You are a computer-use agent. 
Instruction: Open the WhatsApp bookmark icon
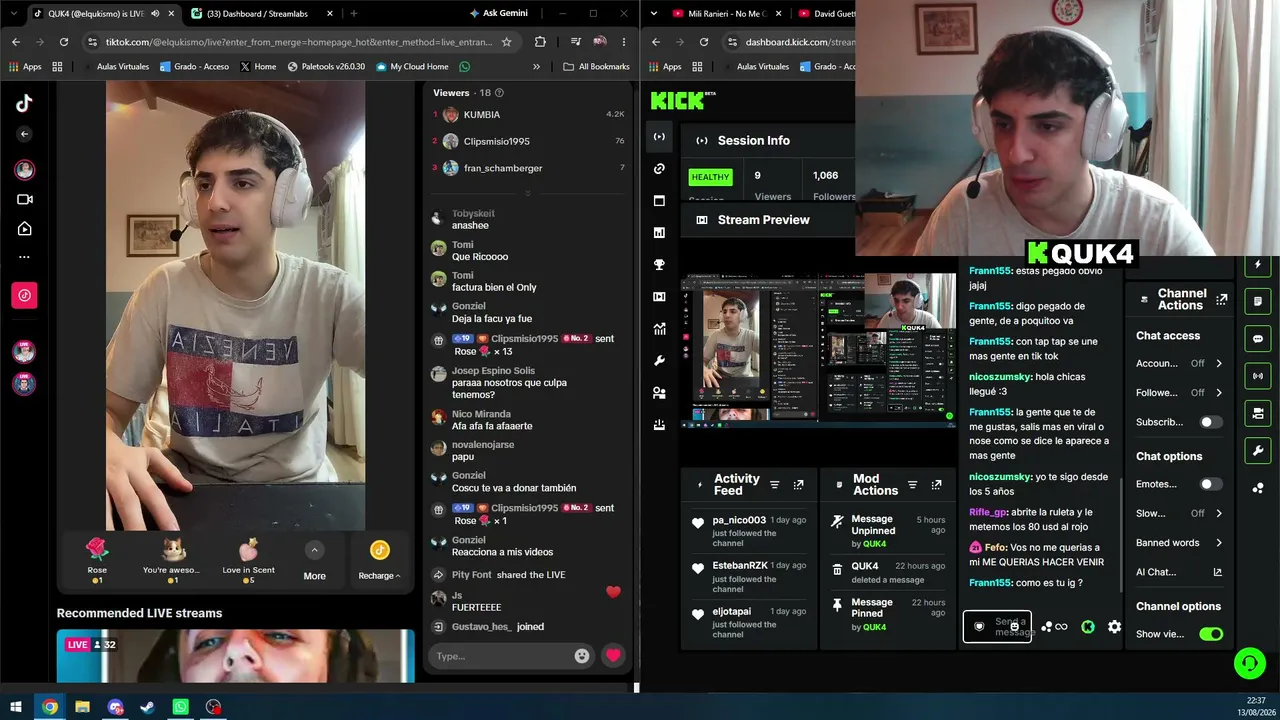coord(464,67)
